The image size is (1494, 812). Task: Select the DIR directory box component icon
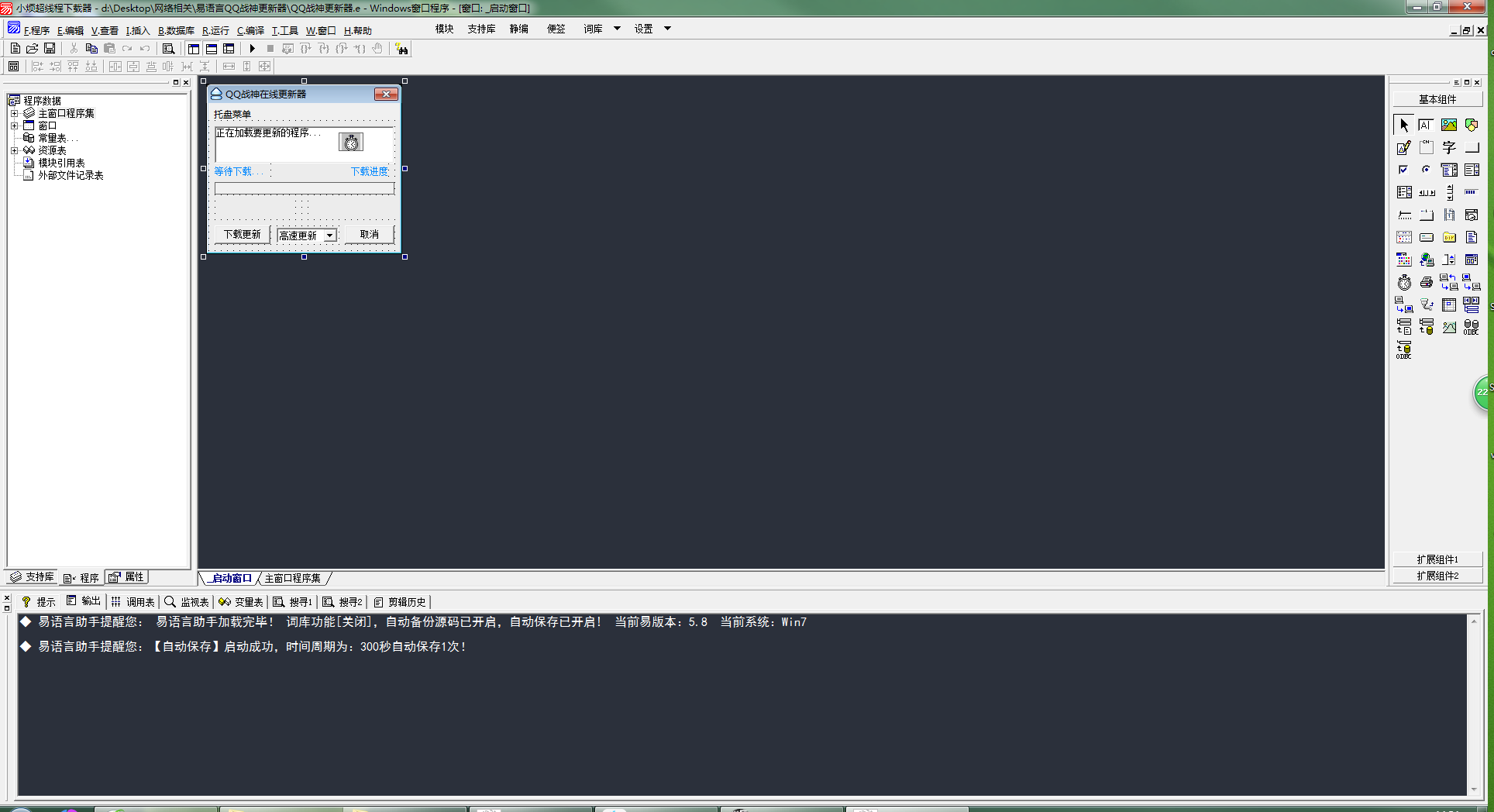pos(1449,237)
